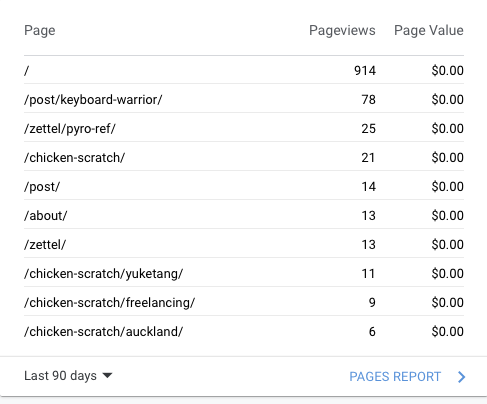The width and height of the screenshot is (487, 404).
Task: Open the /post/keyboard-warrior/ page entry
Action: [244, 99]
